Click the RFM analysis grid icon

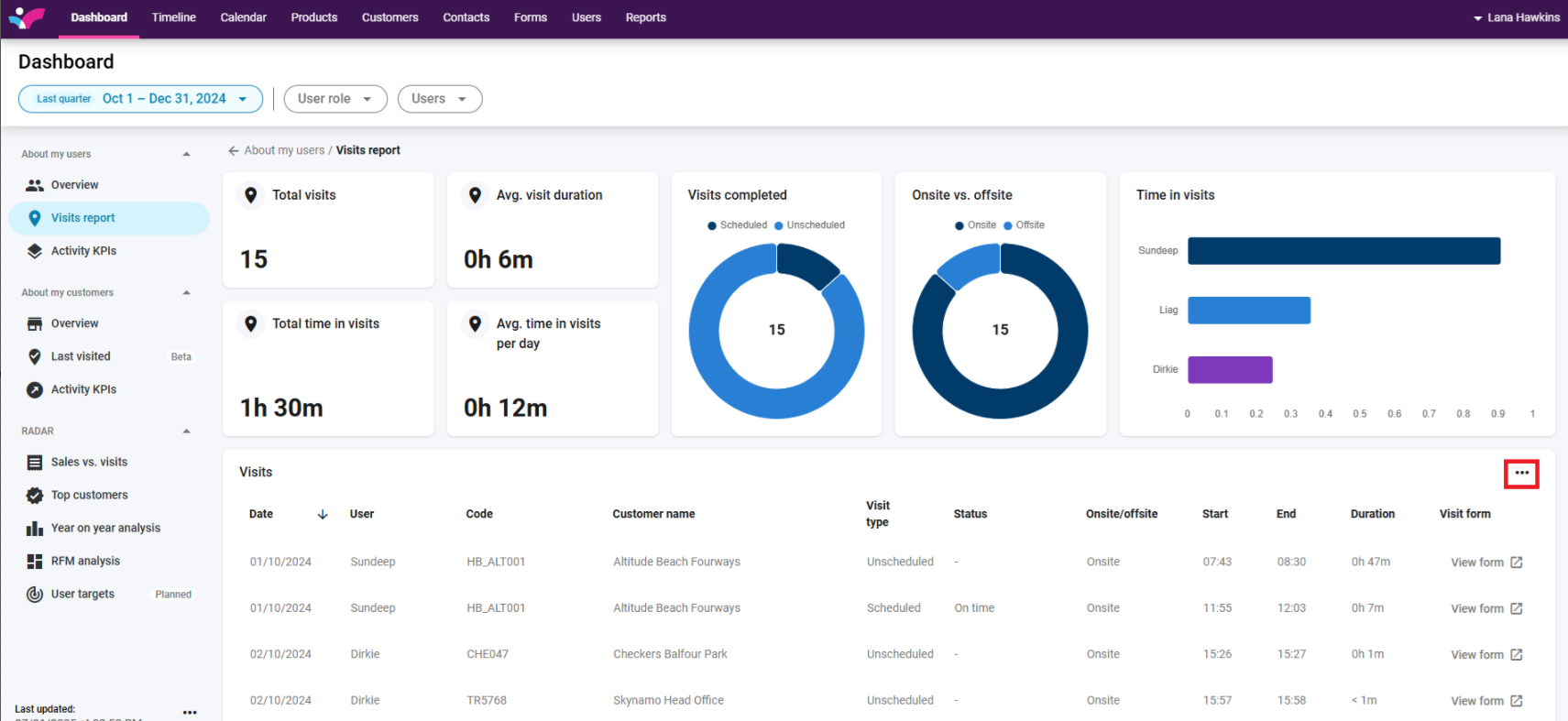35,562
